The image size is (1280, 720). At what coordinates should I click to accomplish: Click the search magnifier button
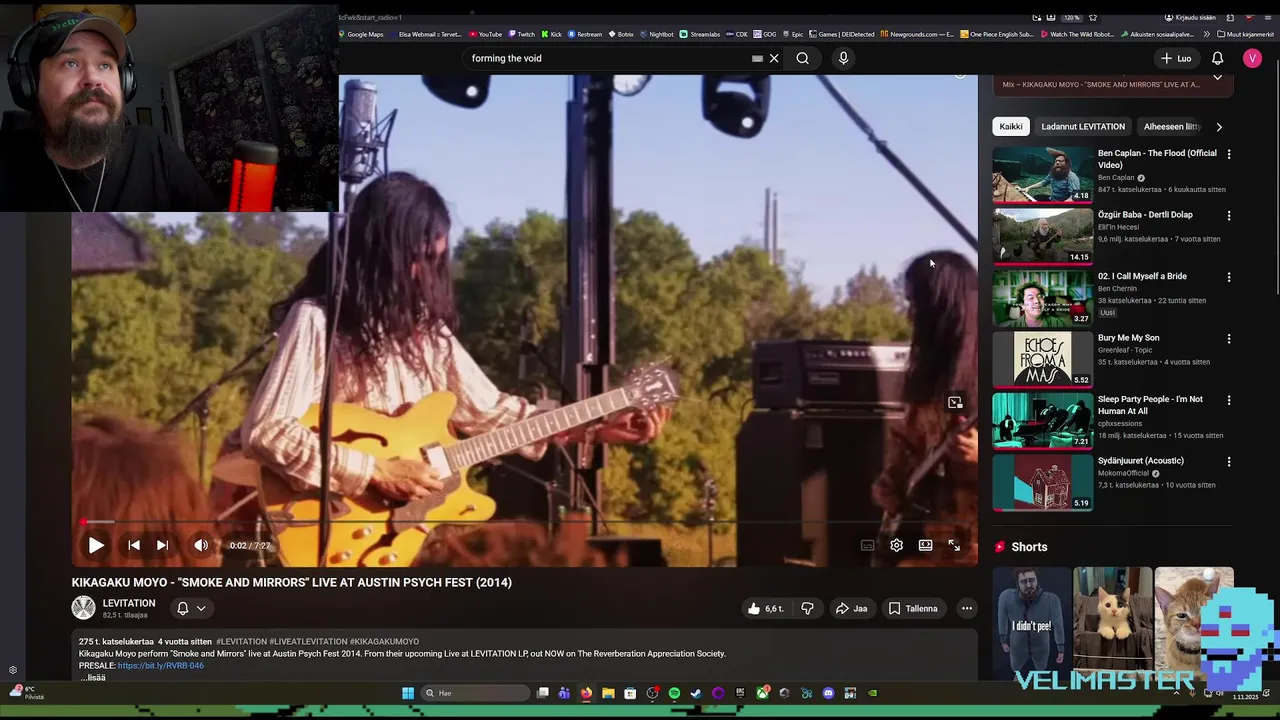pyautogui.click(x=802, y=58)
